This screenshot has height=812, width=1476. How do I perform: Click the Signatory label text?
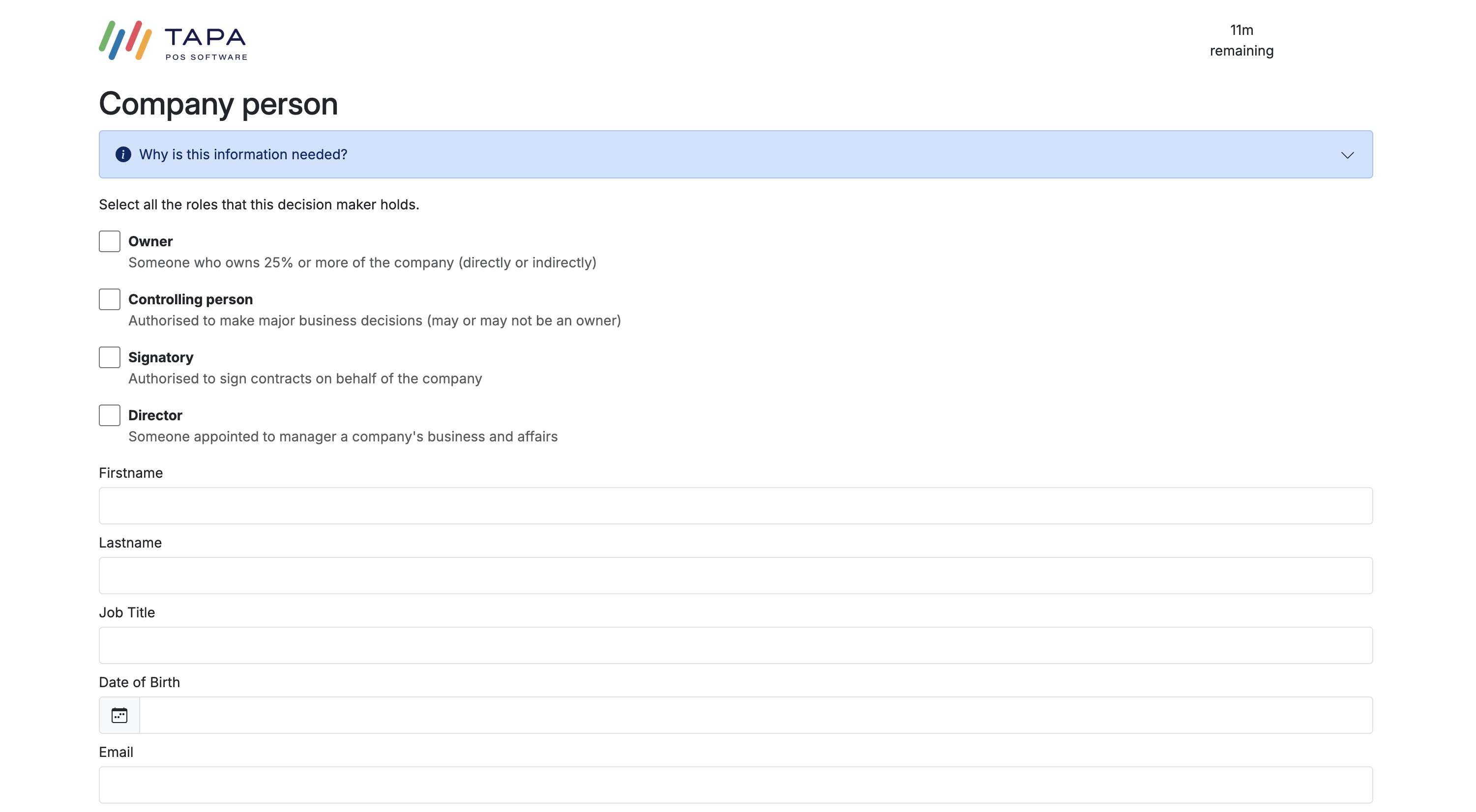coord(161,357)
